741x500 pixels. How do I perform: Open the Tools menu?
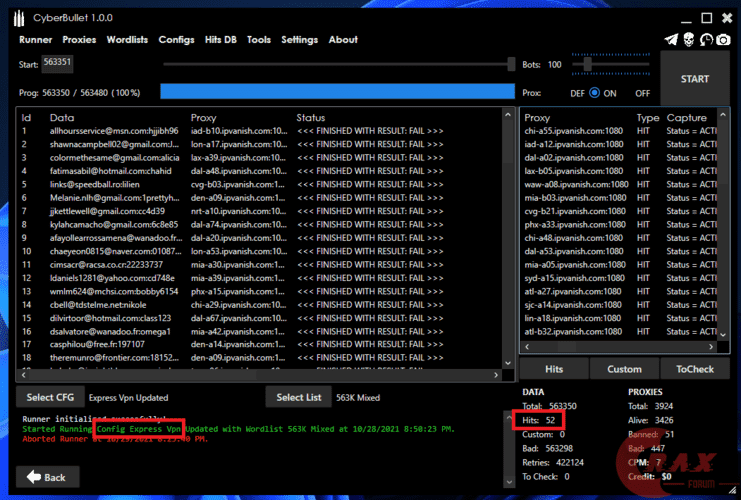pyautogui.click(x=258, y=40)
